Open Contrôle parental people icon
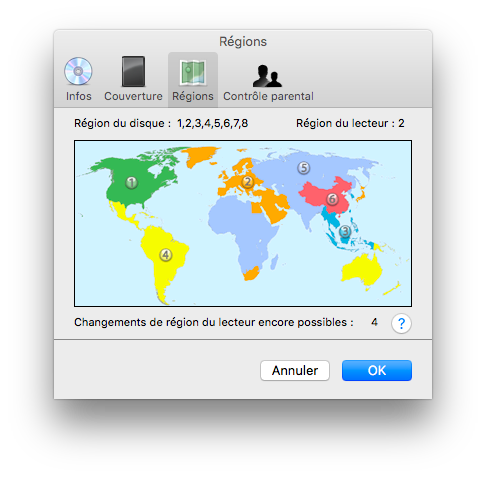Viewport: 486px width, 477px height. [x=267, y=76]
